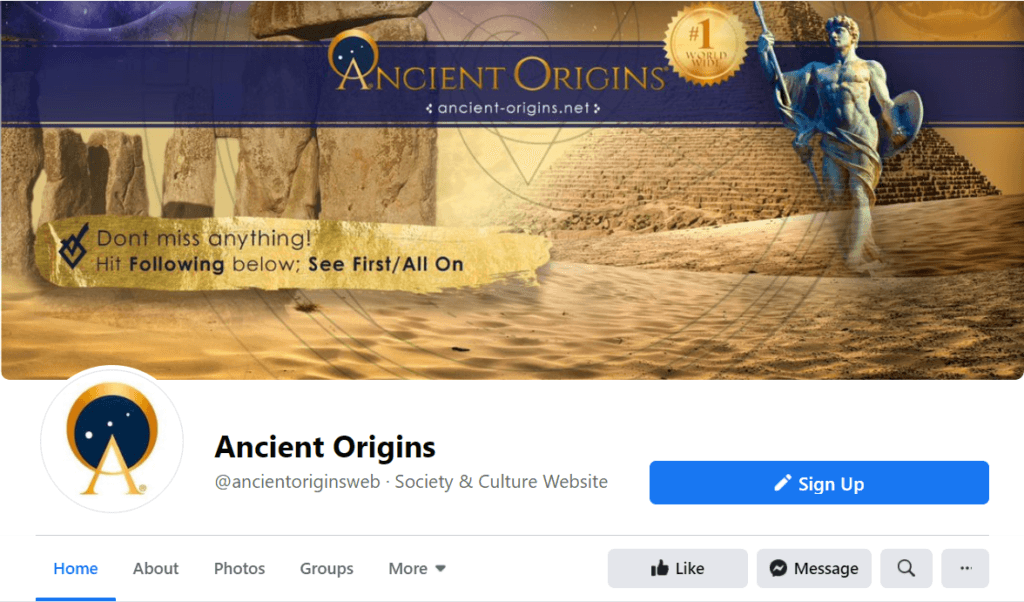Click the Ancient Origins page title

(x=325, y=447)
